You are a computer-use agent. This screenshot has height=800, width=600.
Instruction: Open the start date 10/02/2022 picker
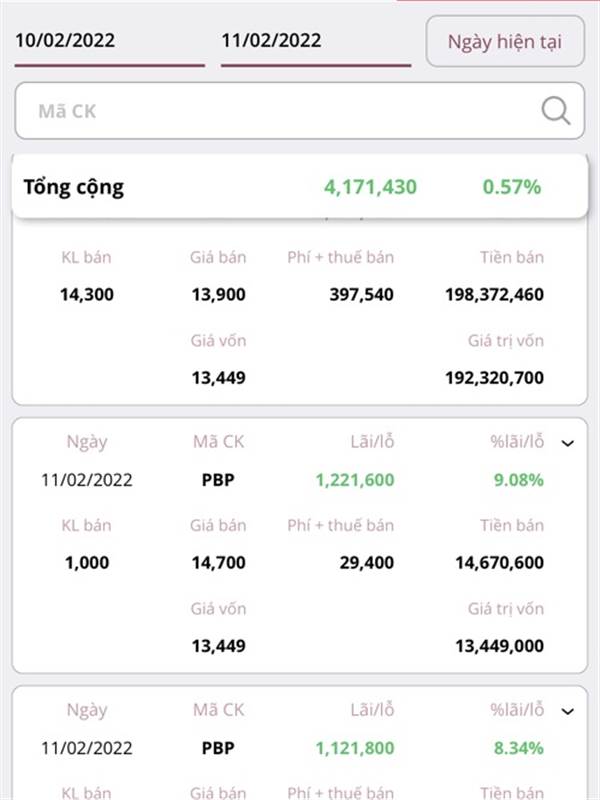(110, 45)
